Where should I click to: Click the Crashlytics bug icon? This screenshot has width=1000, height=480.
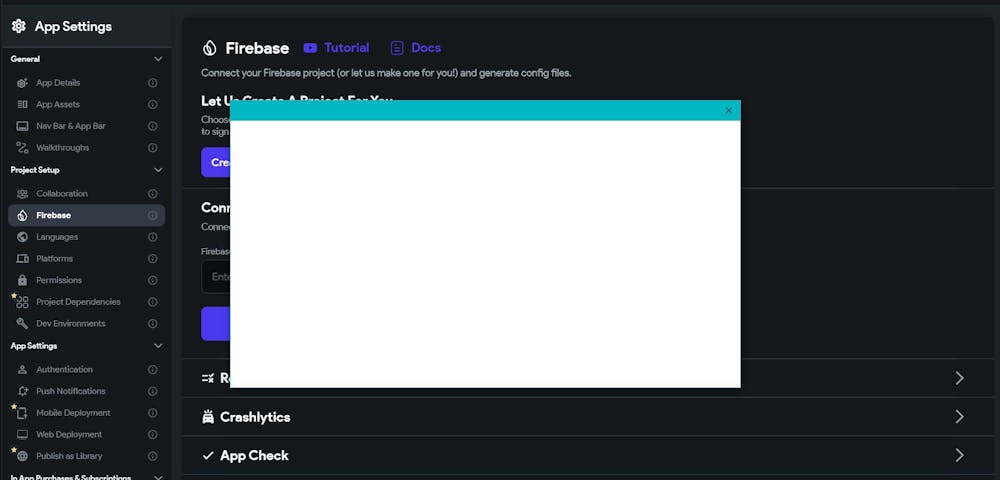coord(208,418)
